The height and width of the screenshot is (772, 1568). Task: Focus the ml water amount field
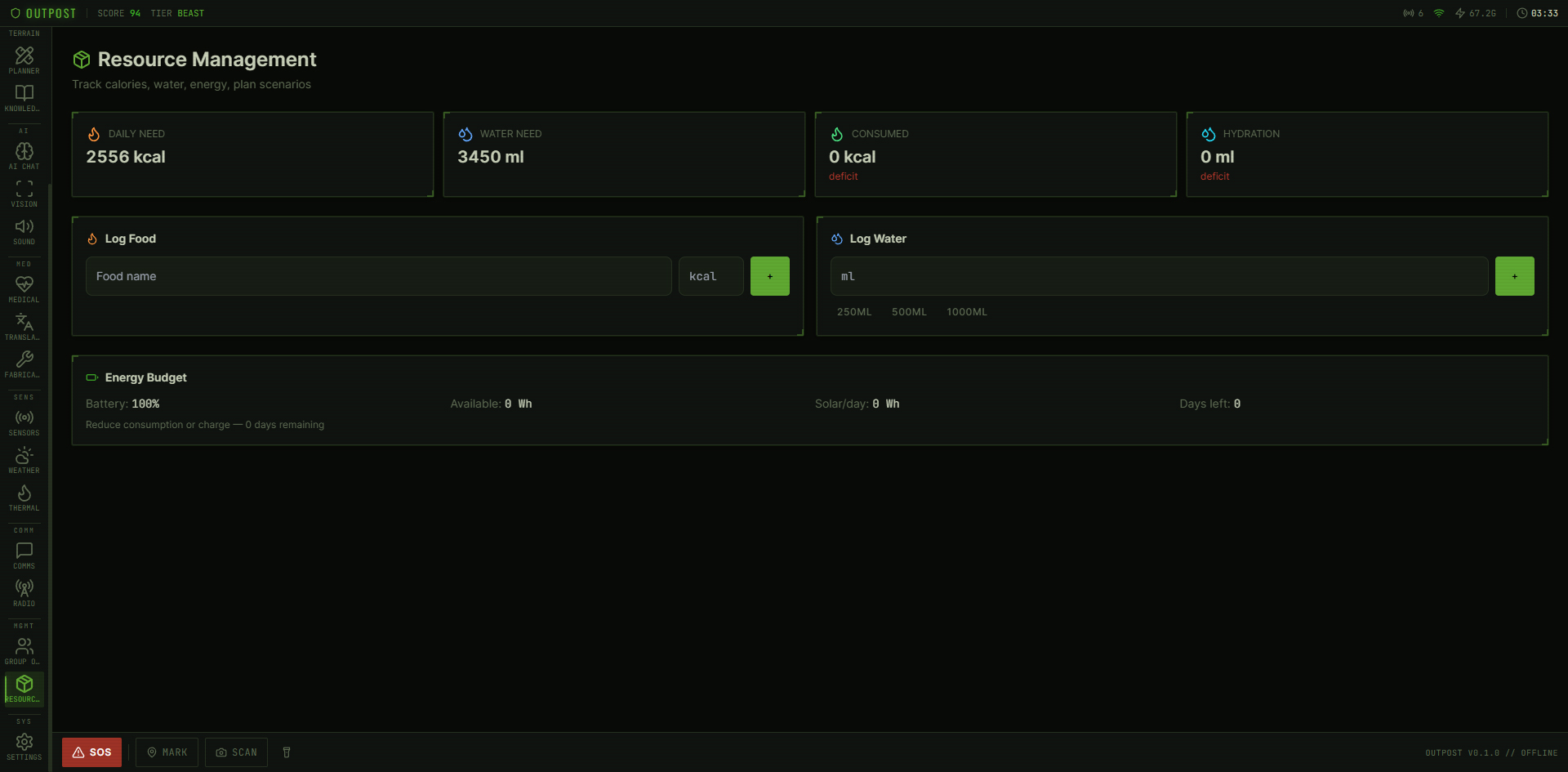pos(1159,276)
